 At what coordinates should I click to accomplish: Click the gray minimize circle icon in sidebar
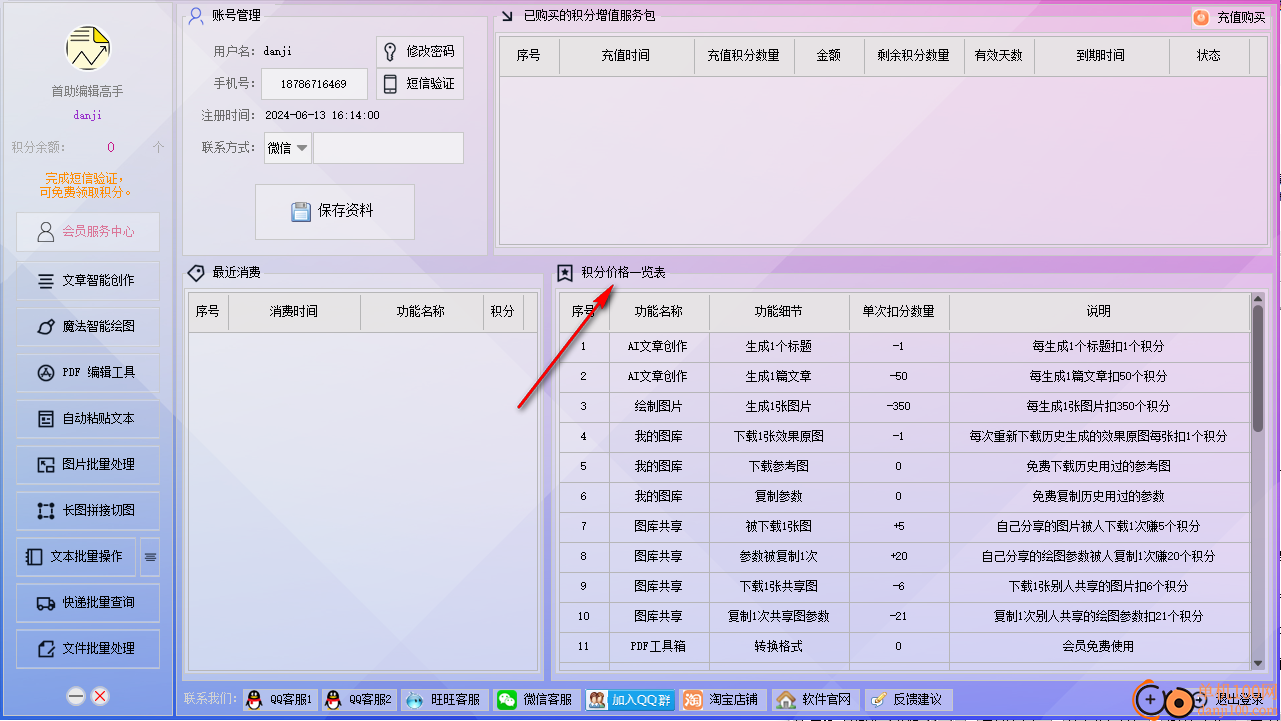point(76,697)
